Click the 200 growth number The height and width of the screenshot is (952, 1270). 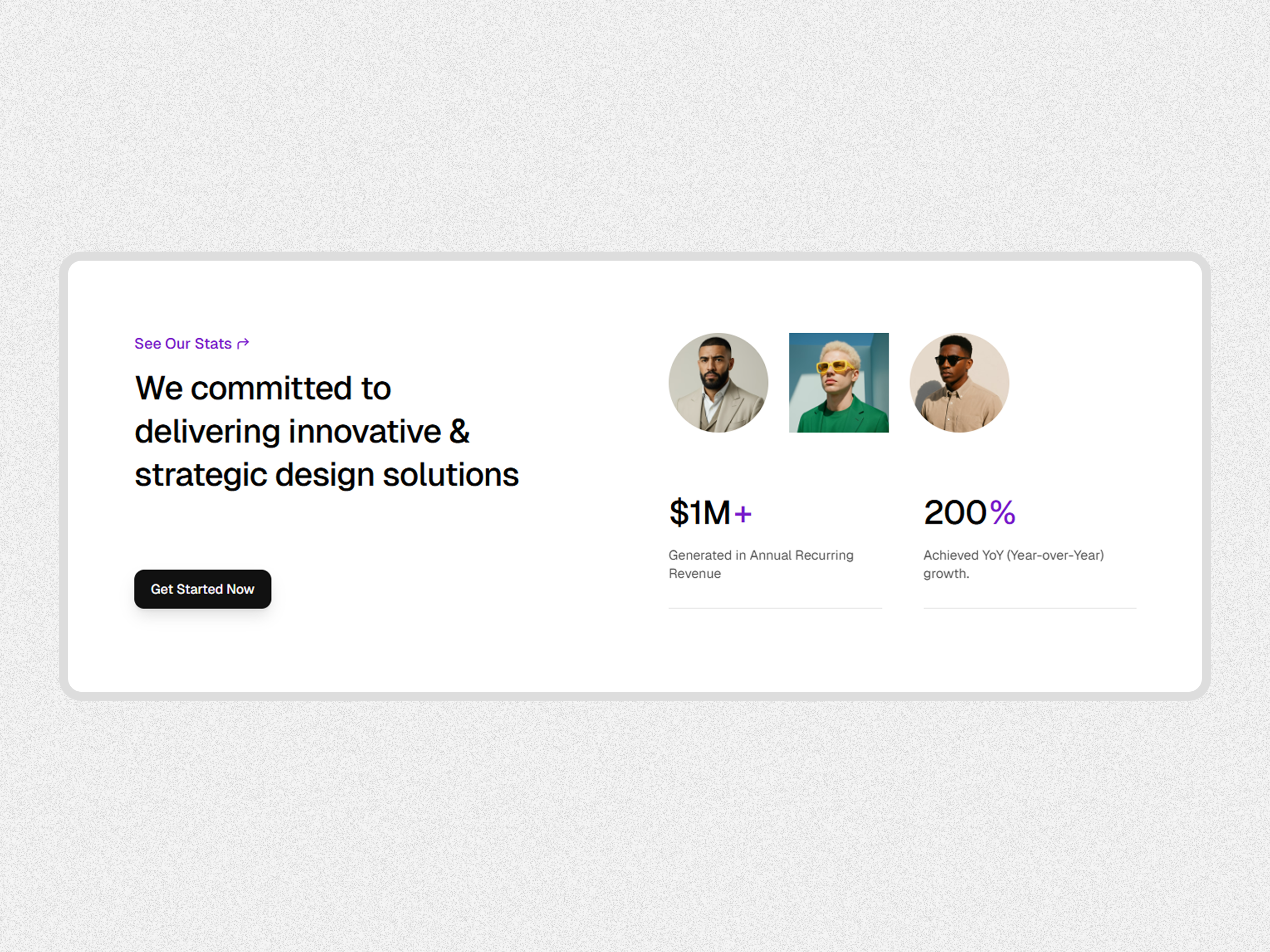point(955,512)
